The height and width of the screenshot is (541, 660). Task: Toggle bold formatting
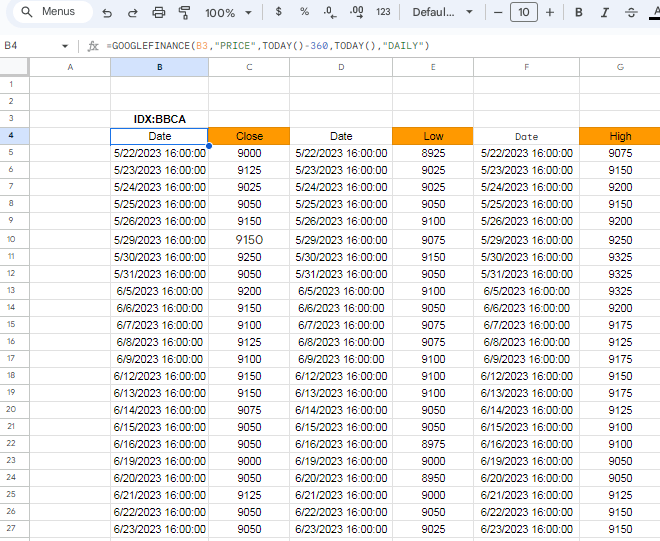pos(578,13)
